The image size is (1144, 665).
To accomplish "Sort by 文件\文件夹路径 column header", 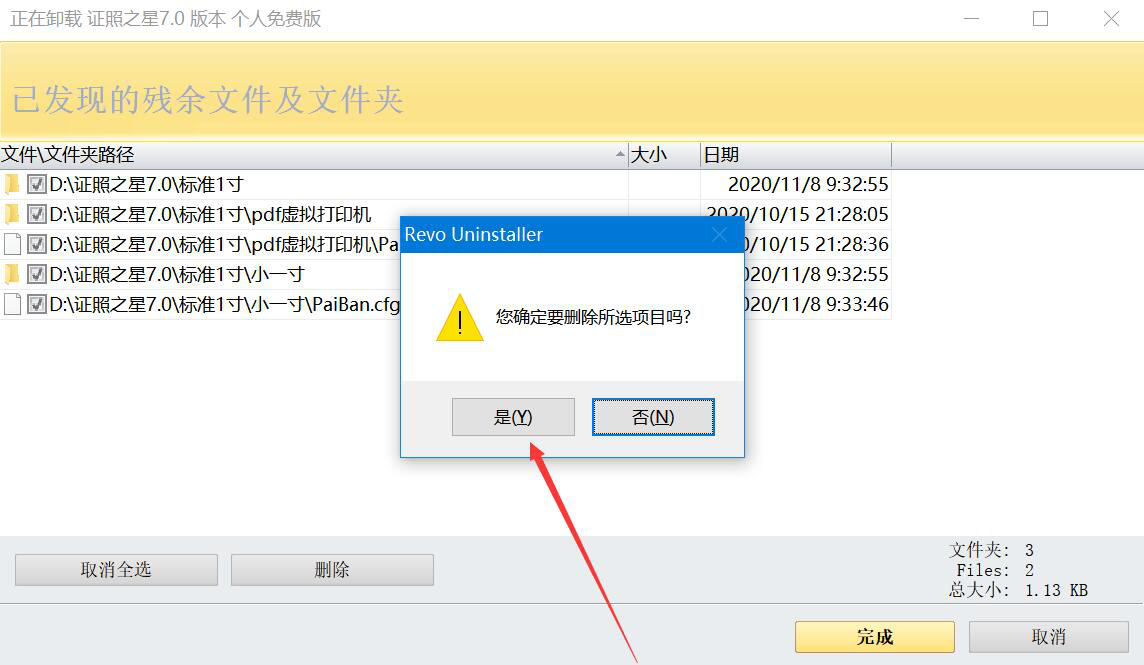I will pyautogui.click(x=314, y=155).
